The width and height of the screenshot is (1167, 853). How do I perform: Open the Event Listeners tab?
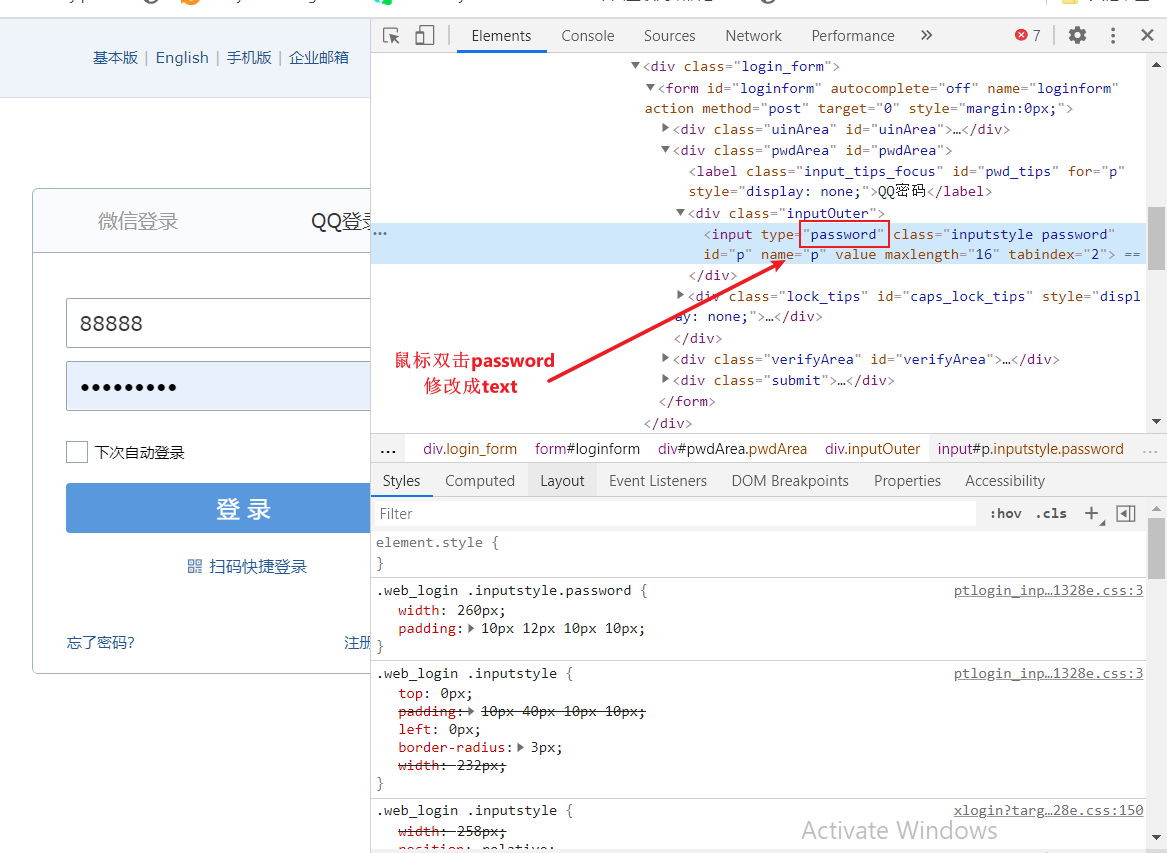coord(657,481)
